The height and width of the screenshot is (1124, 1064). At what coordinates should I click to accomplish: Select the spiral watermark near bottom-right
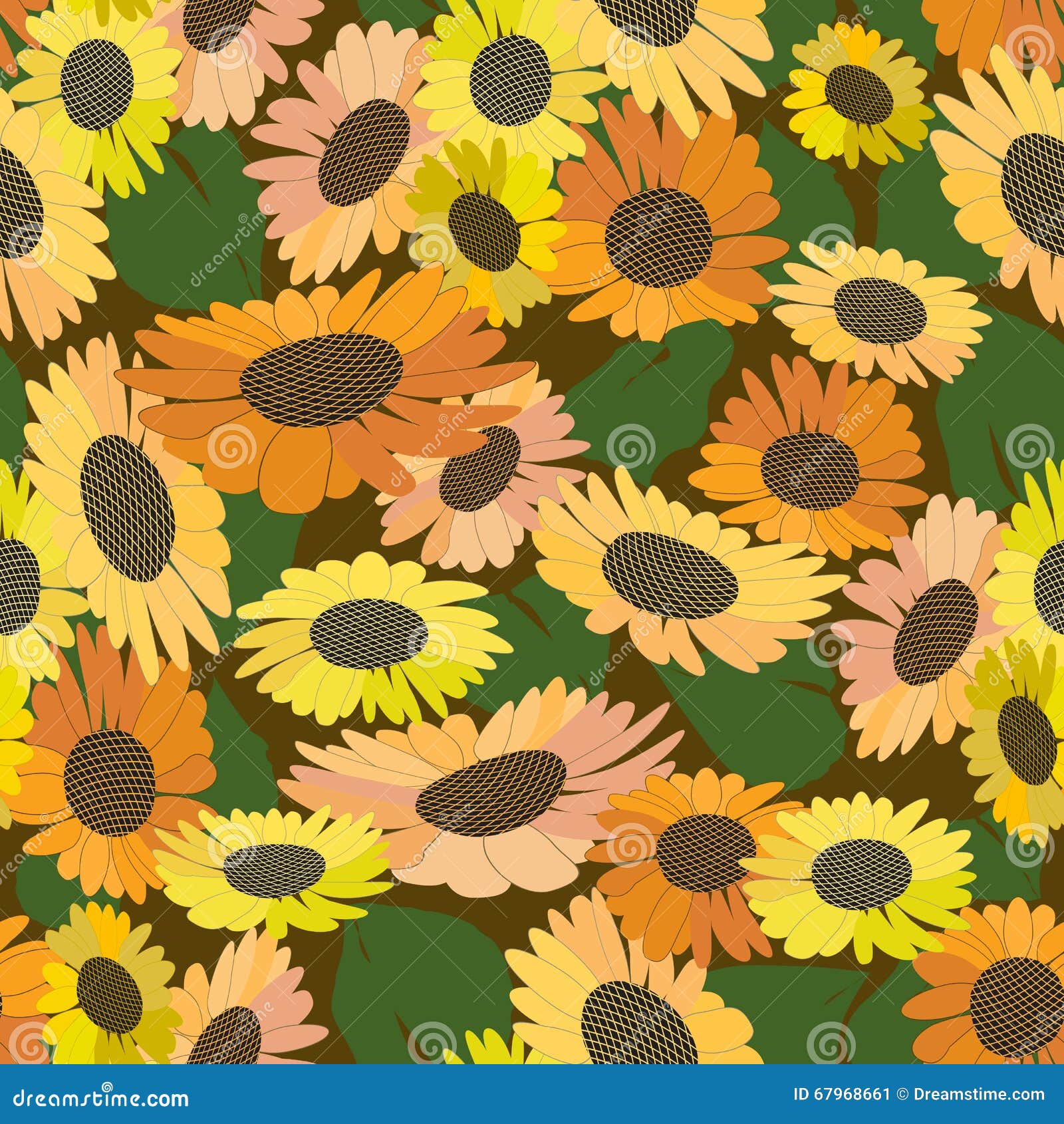click(x=1026, y=851)
